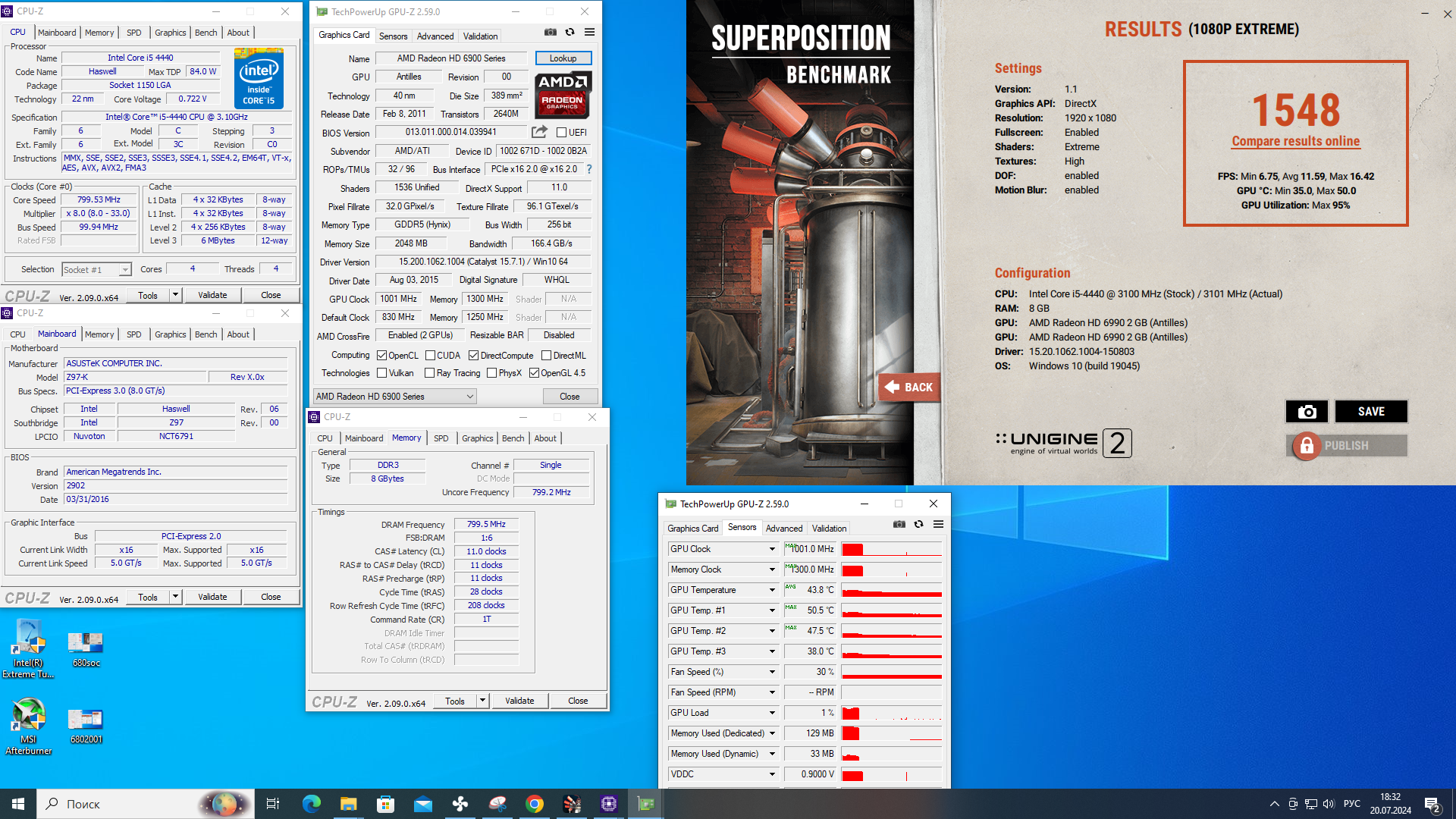Image resolution: width=1456 pixels, height=819 pixels.
Task: Toggle OpenGL 4.5 checkbox
Action: click(x=534, y=373)
